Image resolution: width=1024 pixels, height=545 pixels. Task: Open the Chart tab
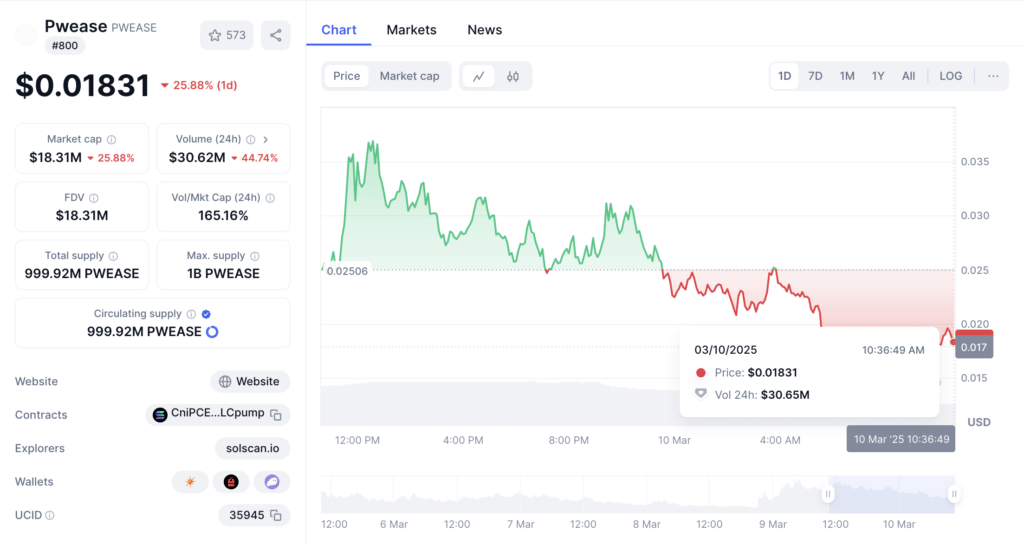point(339,30)
